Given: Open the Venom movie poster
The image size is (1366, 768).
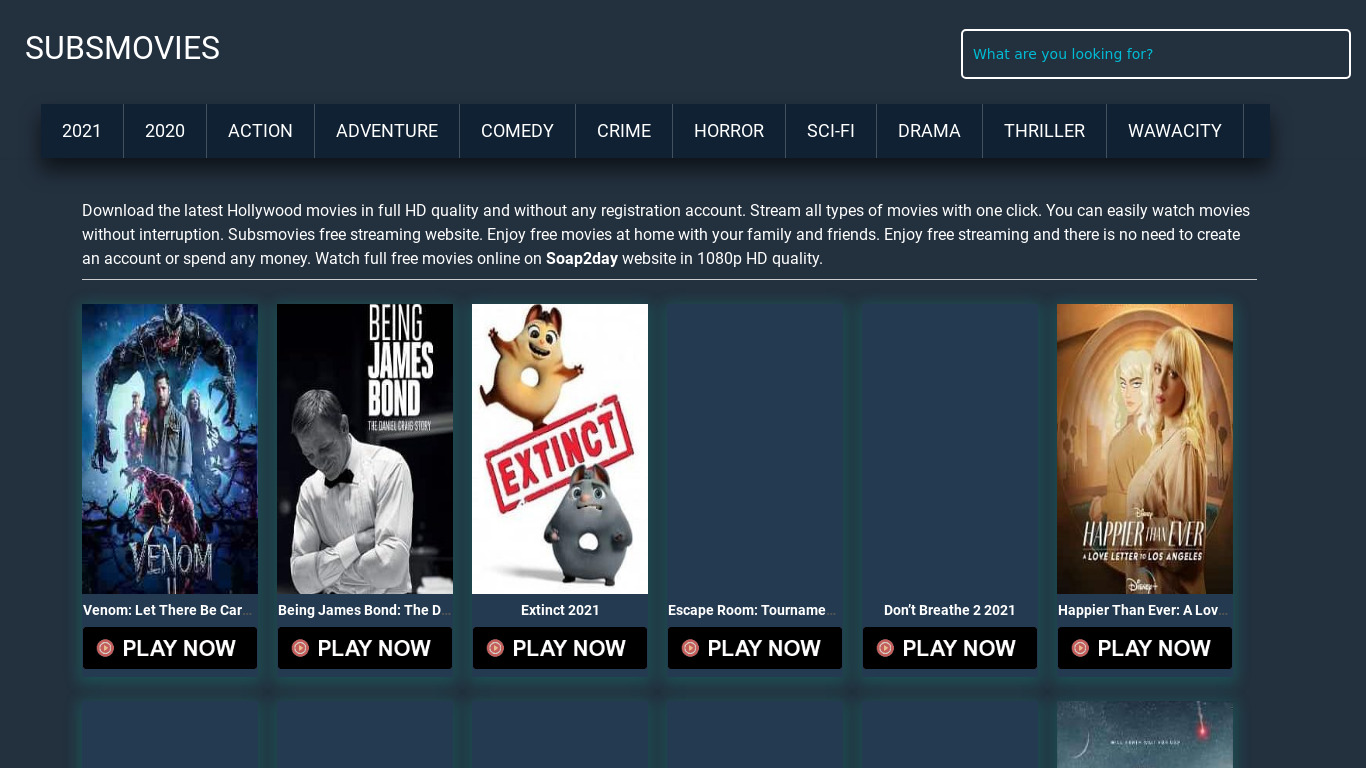Looking at the screenshot, I should (x=170, y=449).
